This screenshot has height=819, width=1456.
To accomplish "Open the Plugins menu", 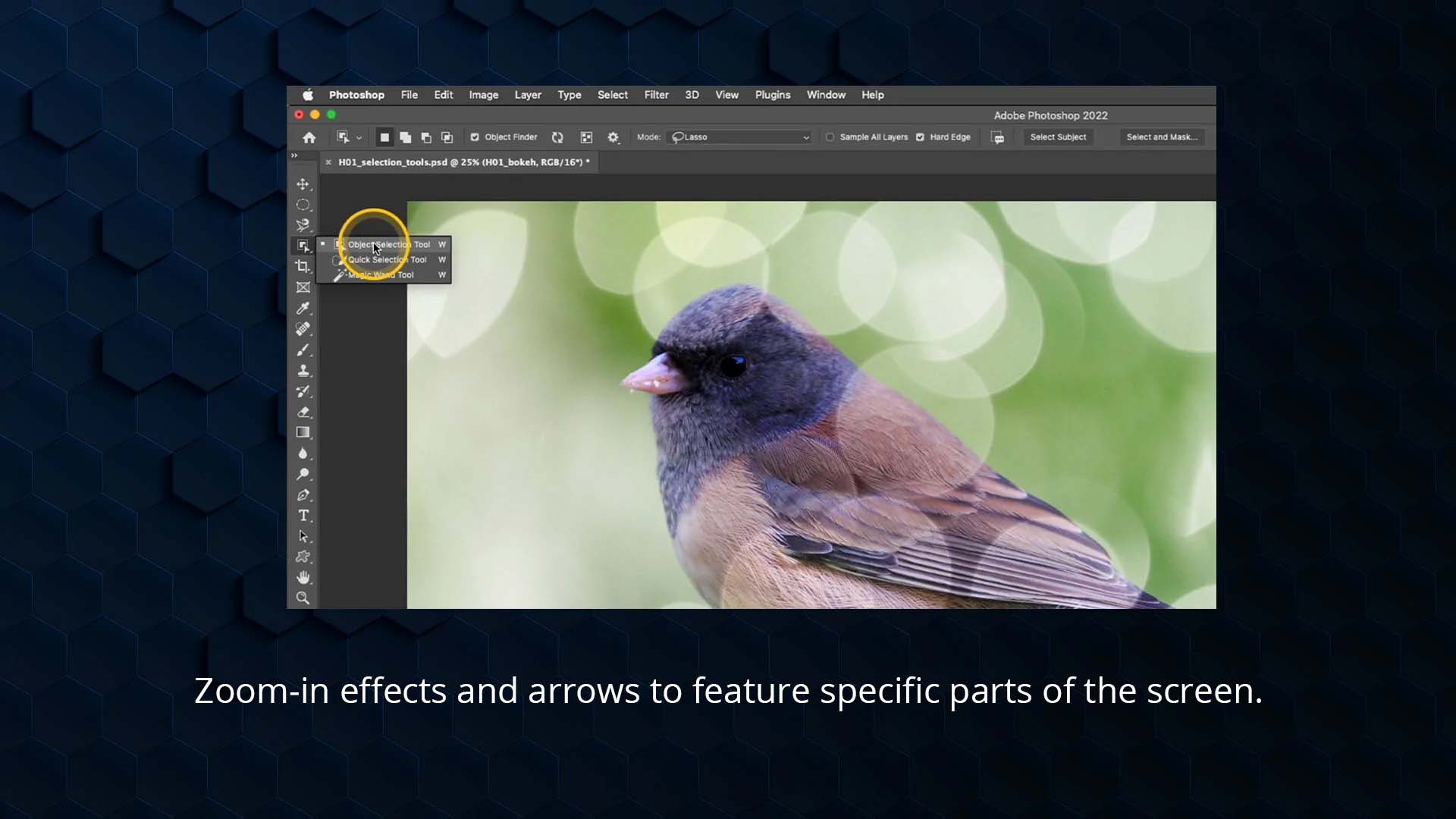I will (773, 95).
